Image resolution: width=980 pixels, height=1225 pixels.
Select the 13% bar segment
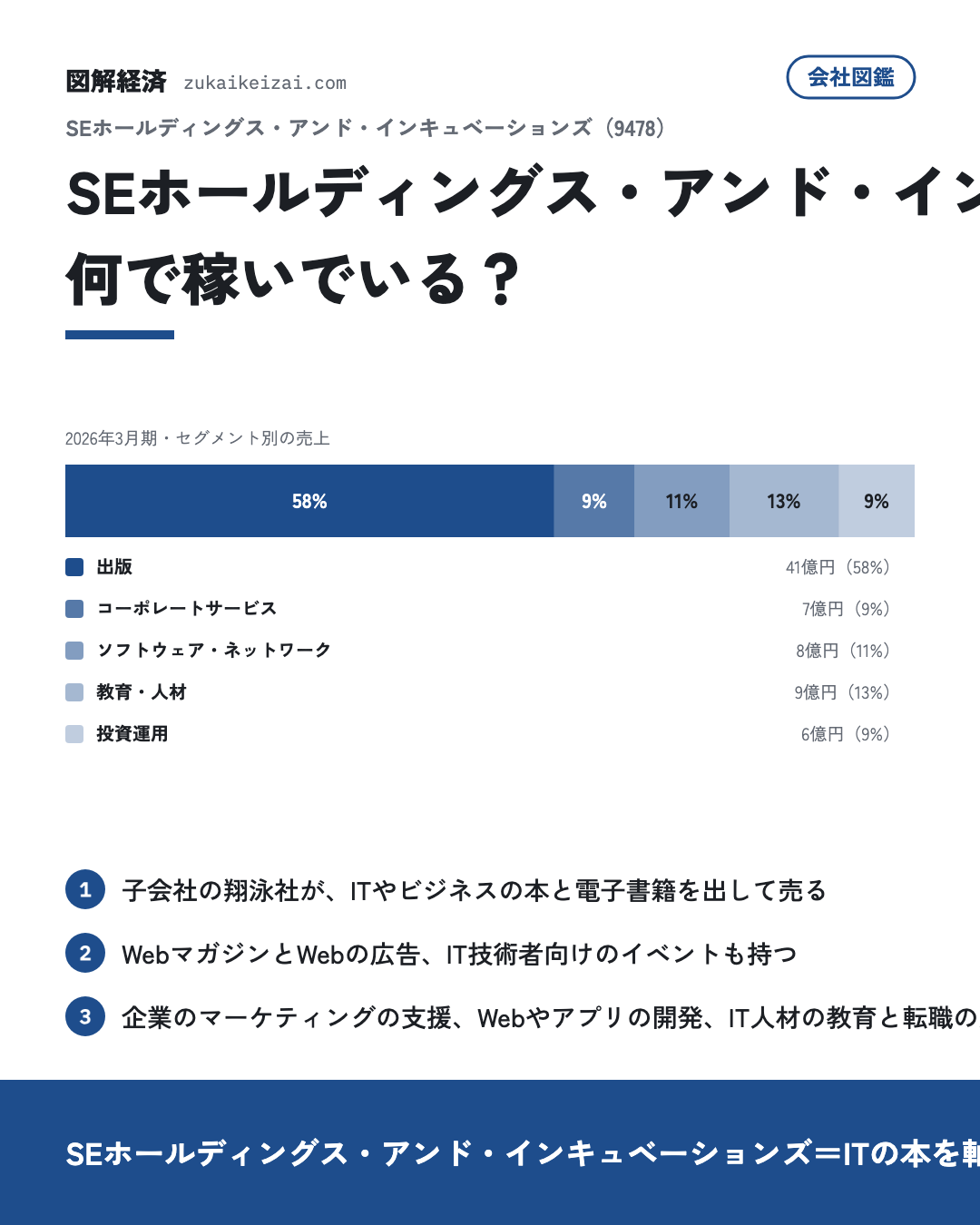(x=784, y=501)
